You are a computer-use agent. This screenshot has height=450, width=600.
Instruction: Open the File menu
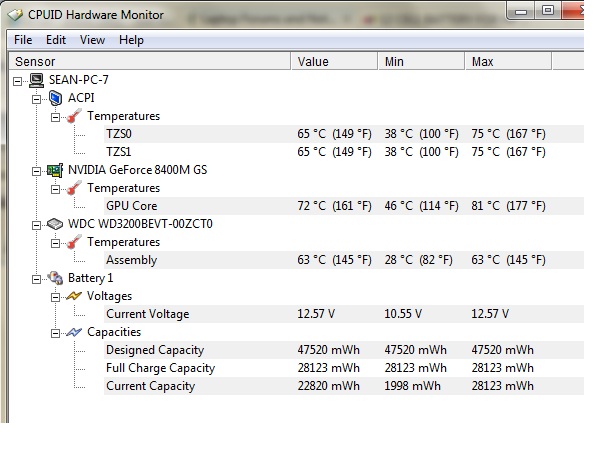point(23,40)
